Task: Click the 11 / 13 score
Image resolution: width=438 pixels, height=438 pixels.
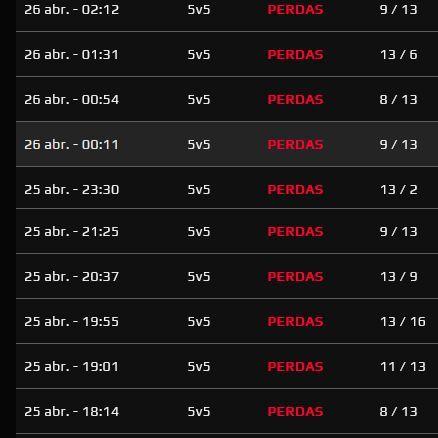Action: pos(403,366)
